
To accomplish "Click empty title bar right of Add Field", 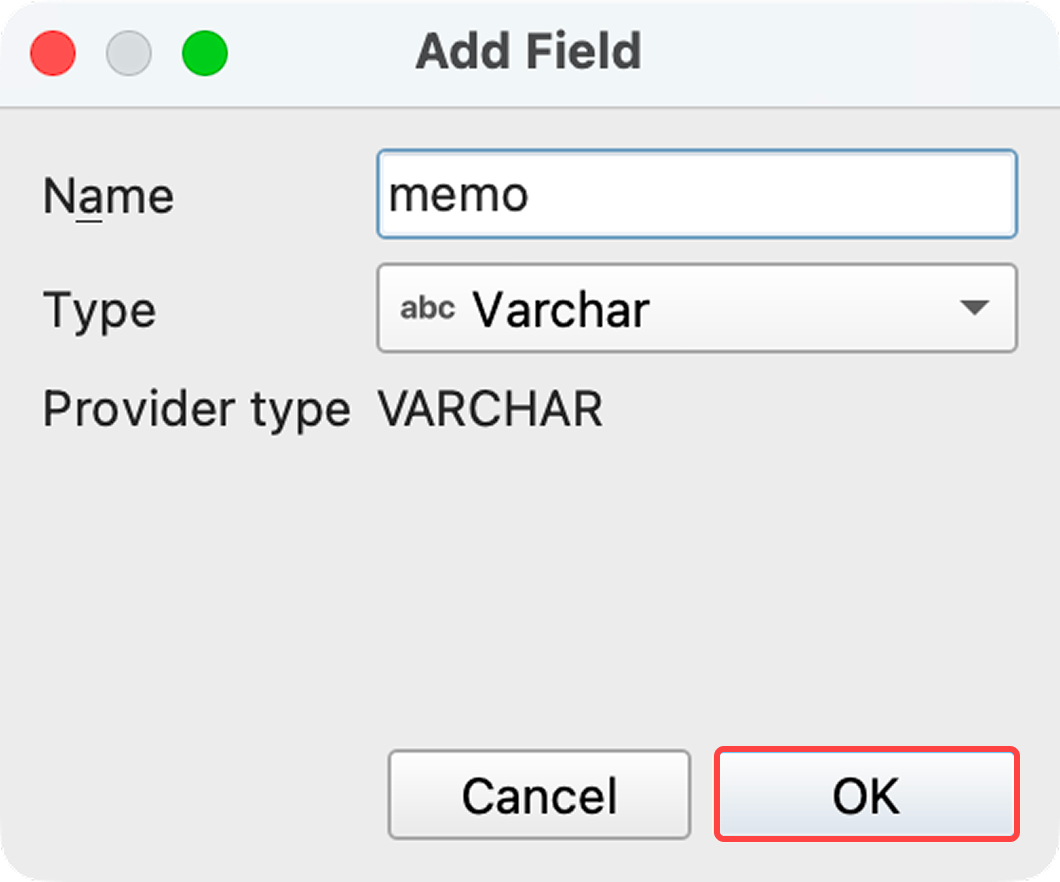I will point(850,52).
